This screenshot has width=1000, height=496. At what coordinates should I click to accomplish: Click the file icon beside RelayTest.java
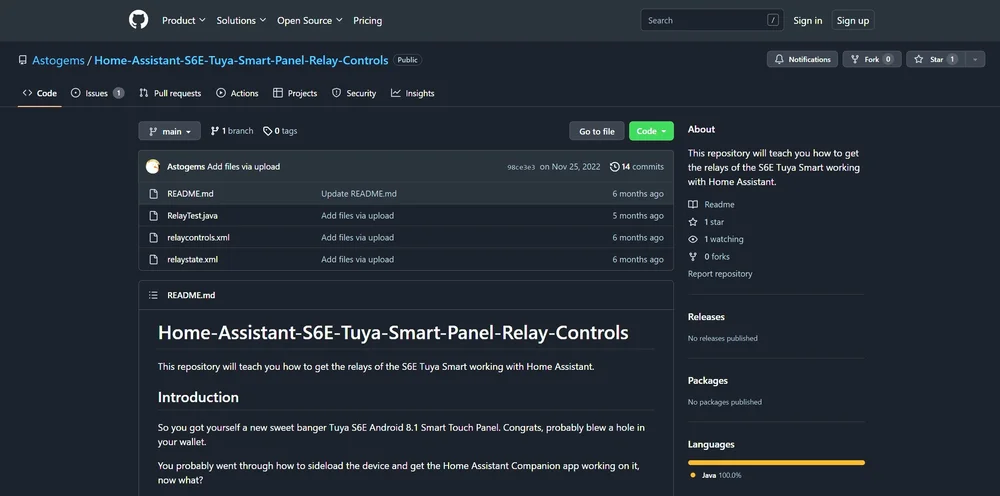(x=153, y=215)
